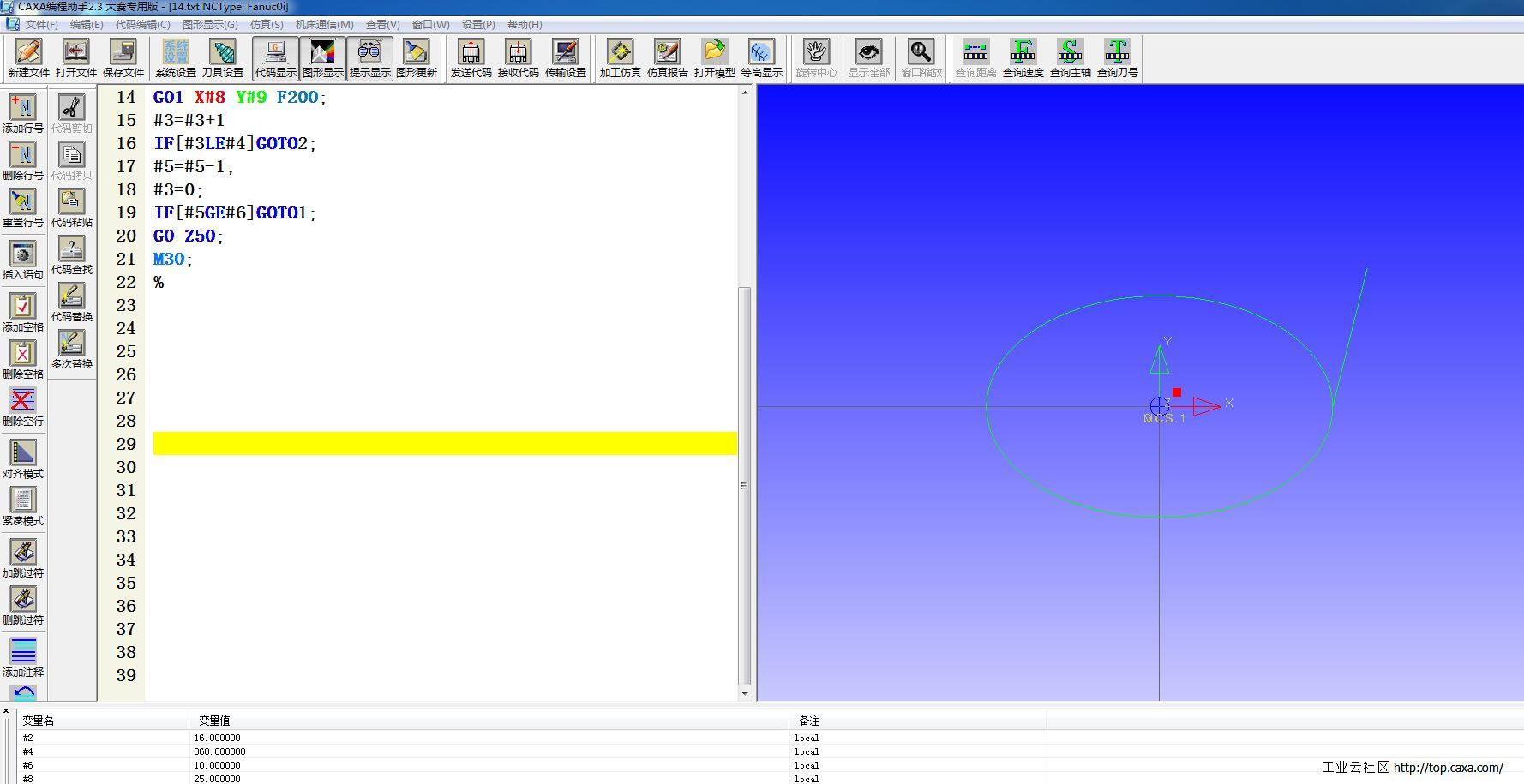Image resolution: width=1524 pixels, height=784 pixels.
Task: Click the 发送代码 send code icon
Action: (471, 58)
